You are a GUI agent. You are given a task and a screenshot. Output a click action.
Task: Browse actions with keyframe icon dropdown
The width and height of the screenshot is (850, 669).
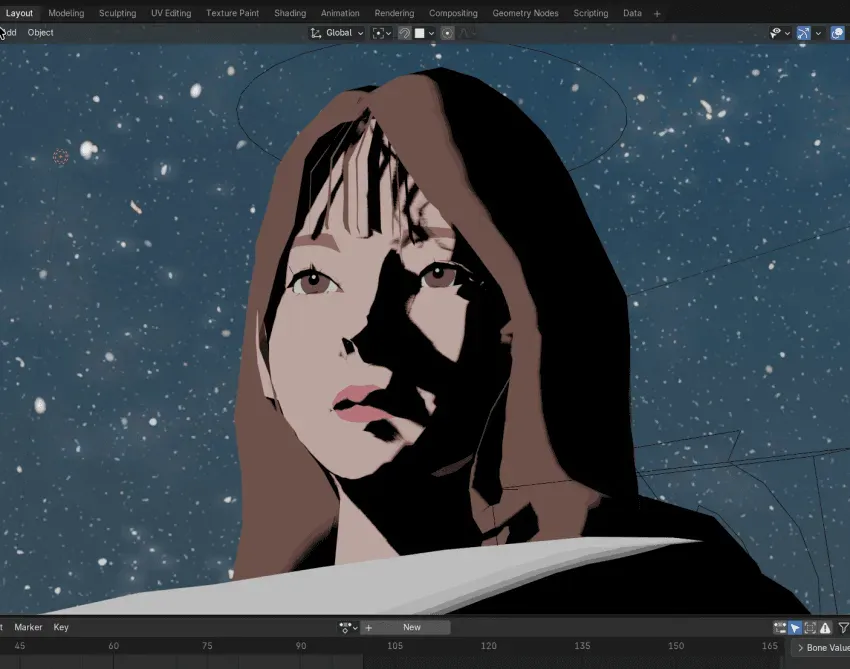(x=347, y=628)
